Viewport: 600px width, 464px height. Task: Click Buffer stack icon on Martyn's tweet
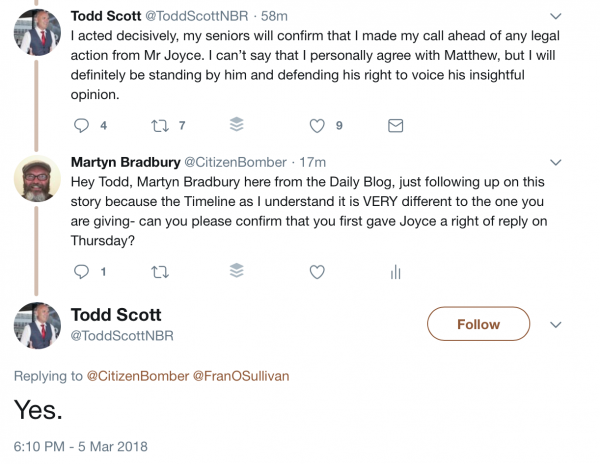237,271
